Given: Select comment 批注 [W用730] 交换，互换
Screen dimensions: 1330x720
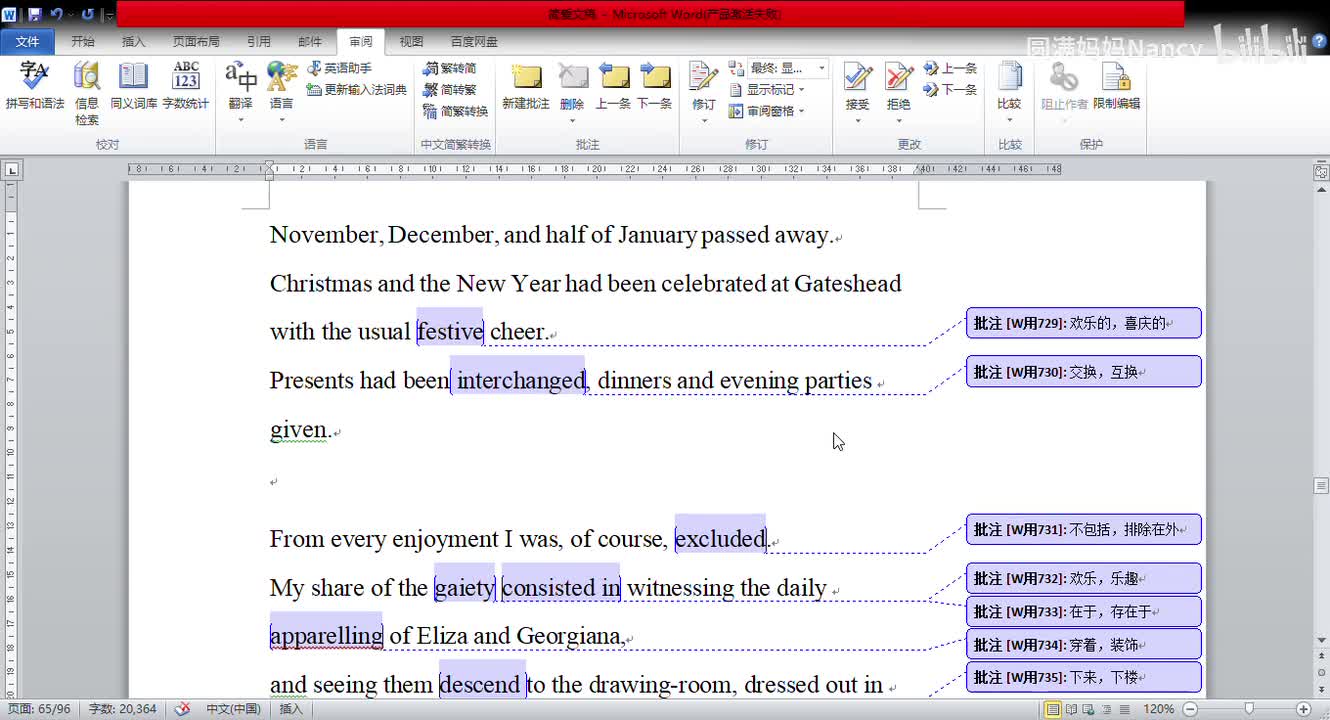Looking at the screenshot, I should click(1083, 372).
